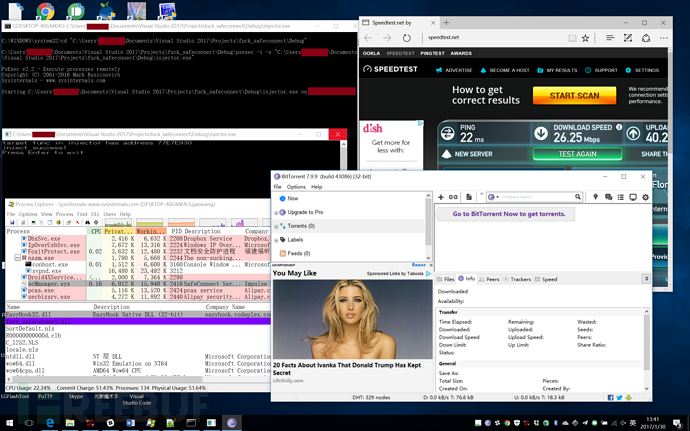The height and width of the screenshot is (431, 690).
Task: Click START SCAN button on Speedtest
Action: [x=574, y=96]
